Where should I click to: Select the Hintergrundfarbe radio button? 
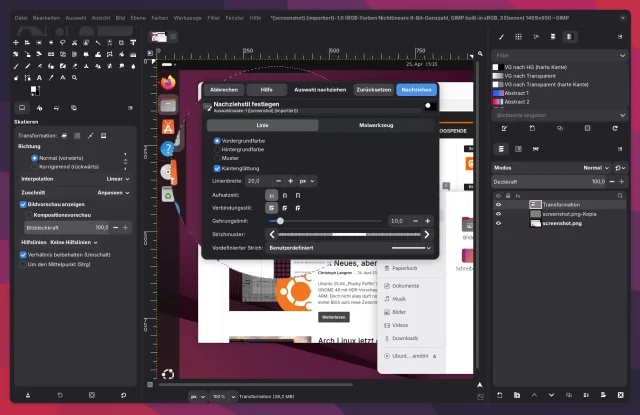coord(217,149)
